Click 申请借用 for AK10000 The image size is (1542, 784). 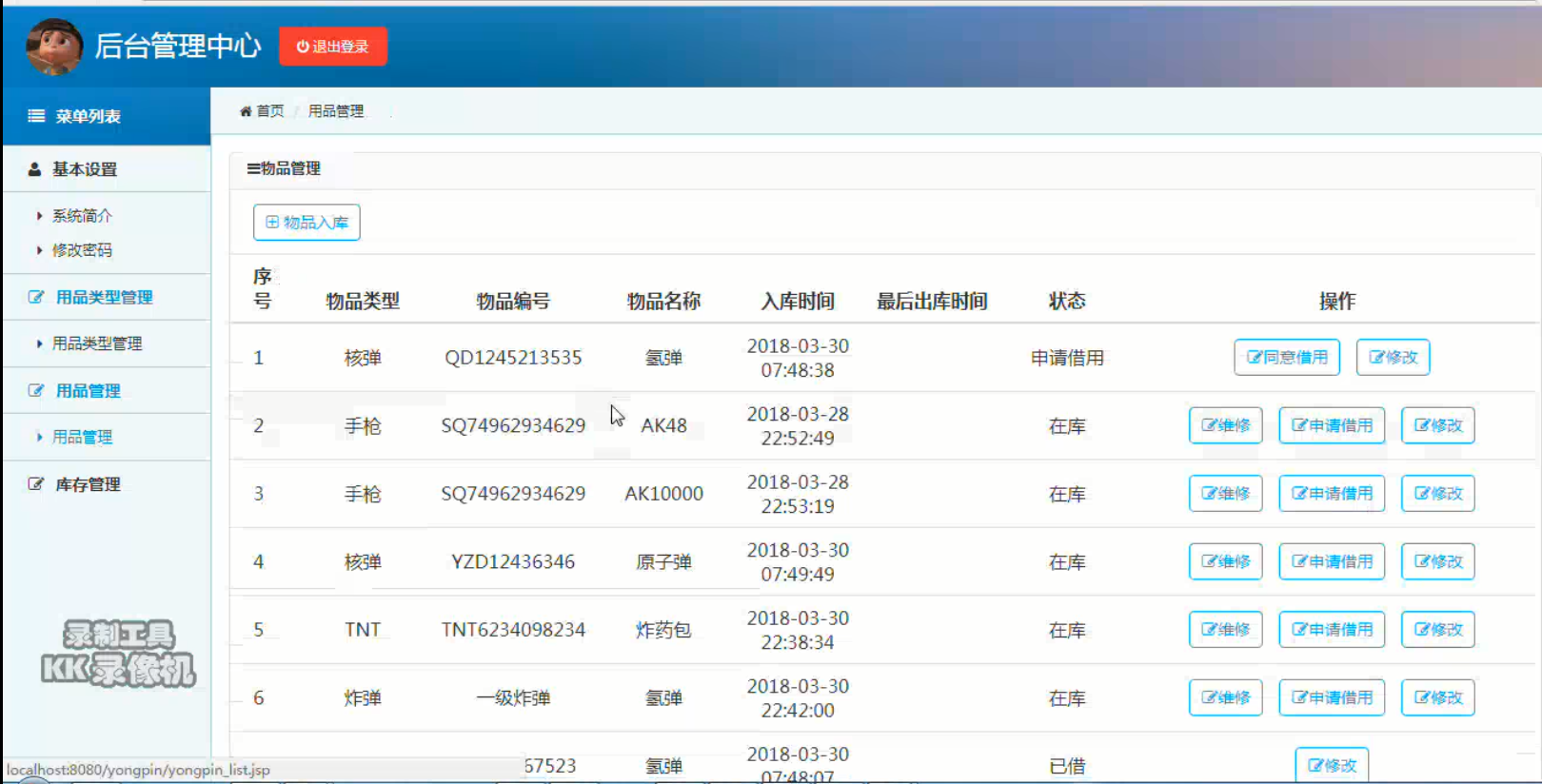click(x=1332, y=494)
